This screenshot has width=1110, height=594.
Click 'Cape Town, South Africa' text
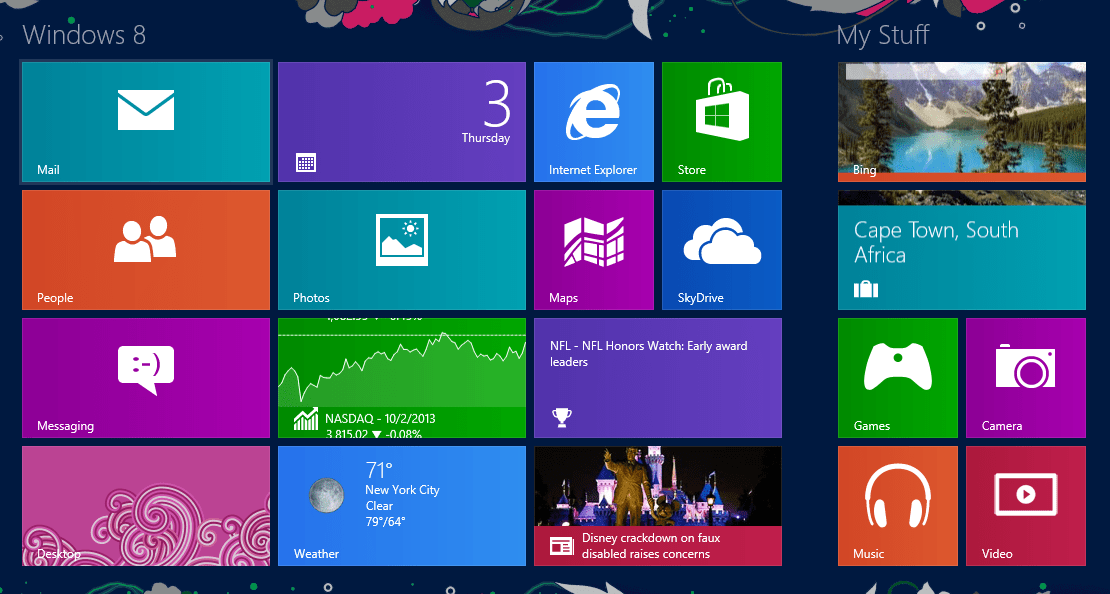pos(936,242)
